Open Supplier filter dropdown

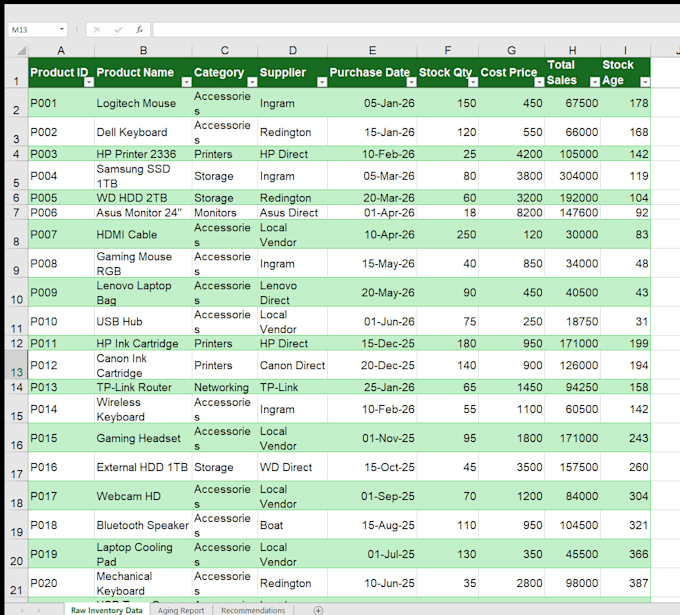[x=322, y=82]
